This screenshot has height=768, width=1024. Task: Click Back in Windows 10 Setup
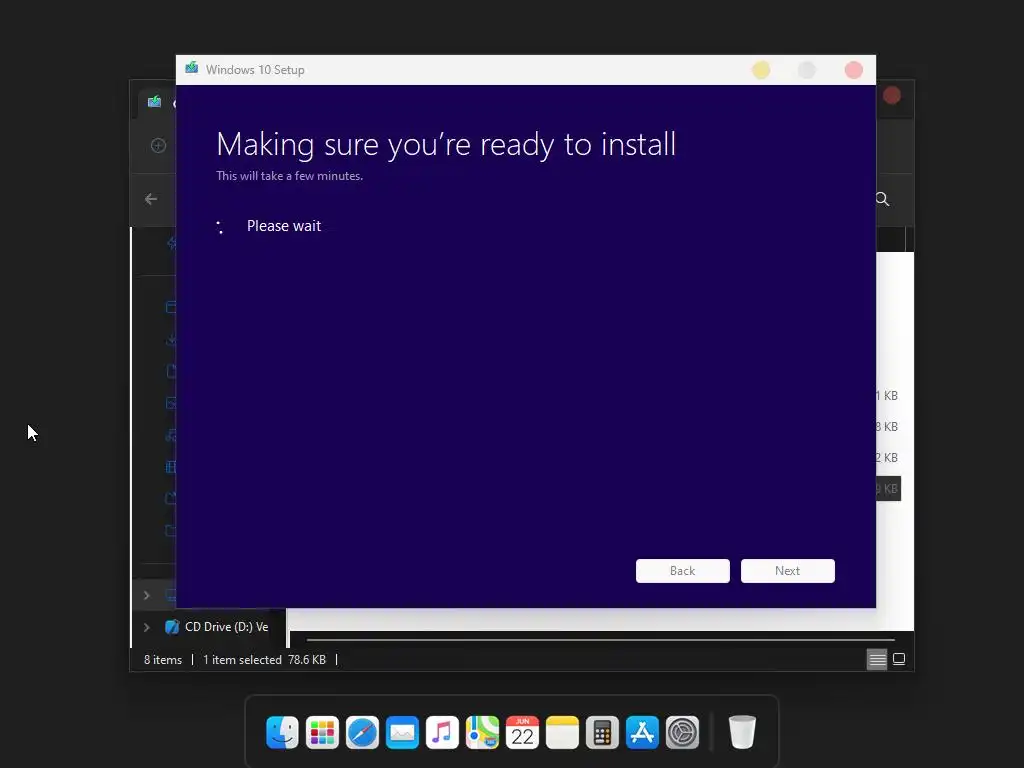[x=682, y=571]
